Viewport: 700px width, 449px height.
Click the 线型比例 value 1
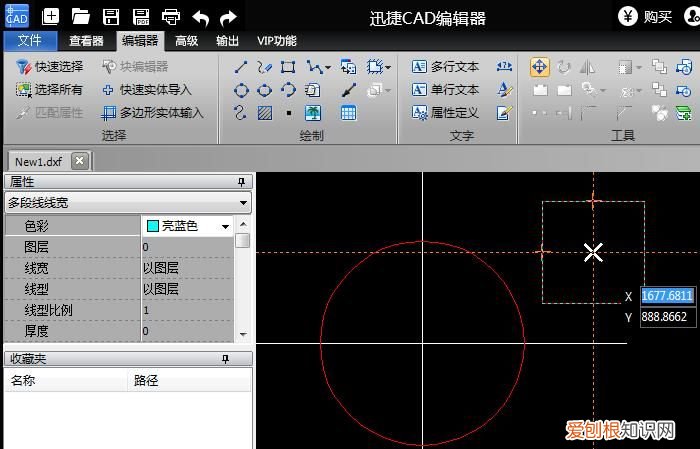tap(188, 310)
